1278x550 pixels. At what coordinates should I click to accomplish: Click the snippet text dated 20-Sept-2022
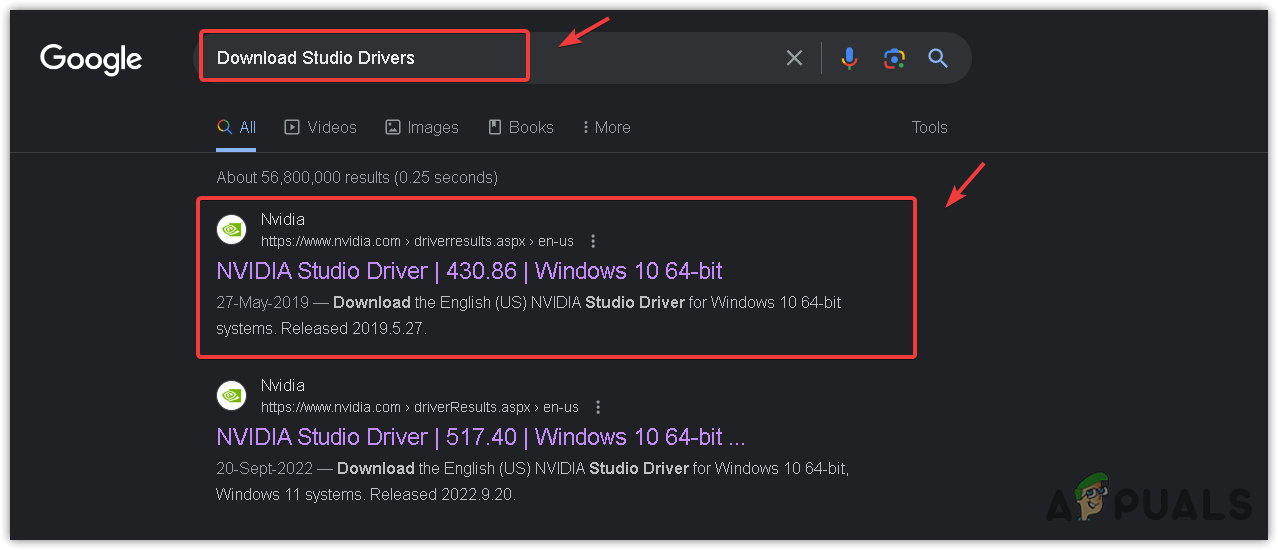(532, 480)
